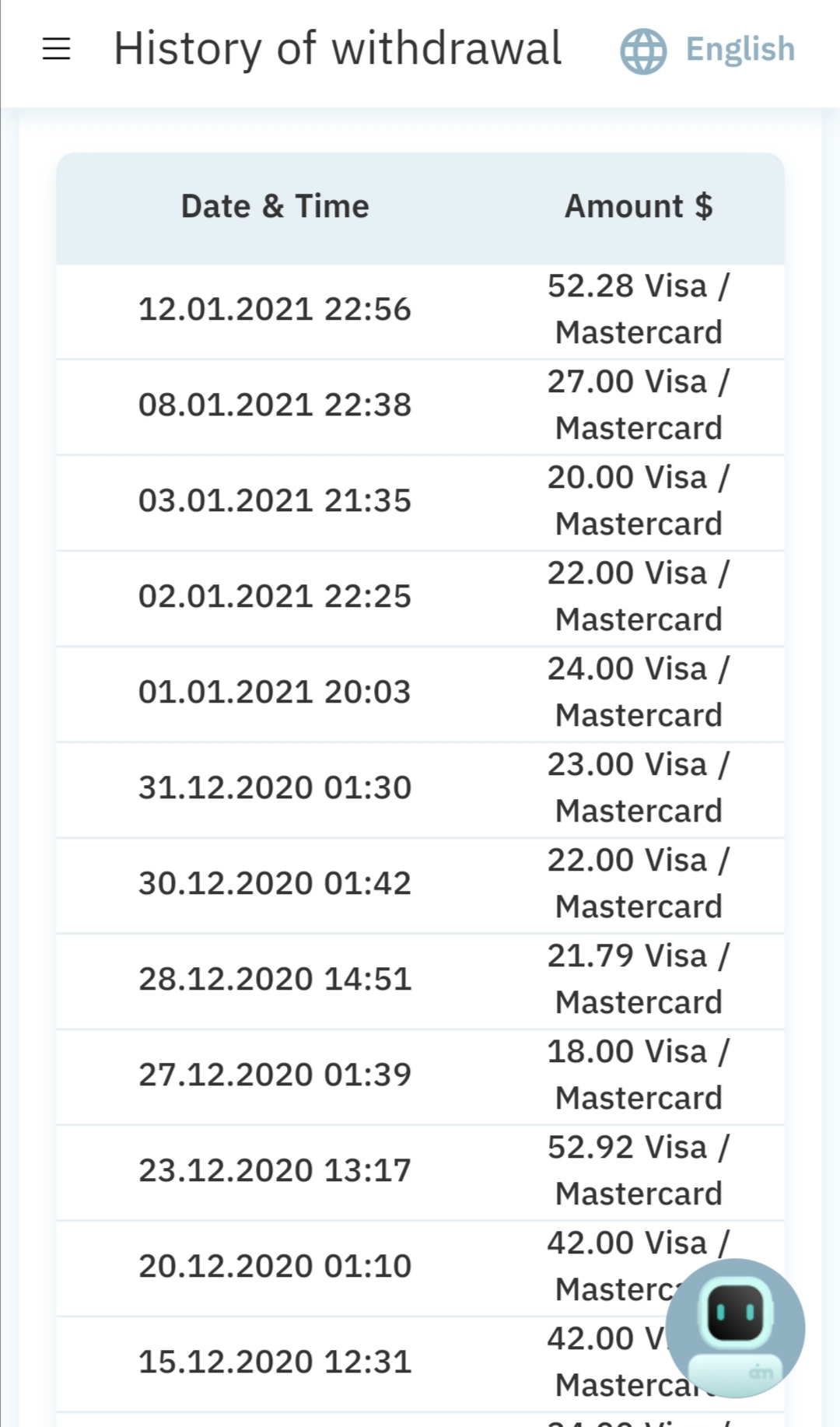Click the Amount $ column header
This screenshot has width=840, height=1427.
coord(638,207)
